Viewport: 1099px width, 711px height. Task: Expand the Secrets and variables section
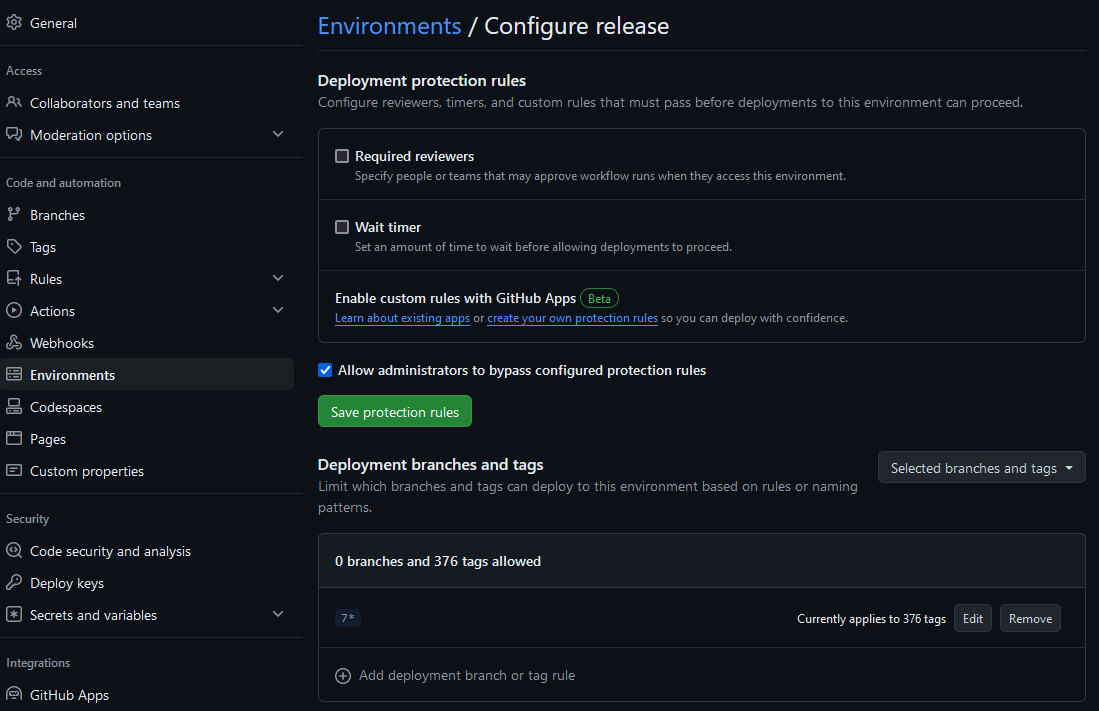point(277,614)
